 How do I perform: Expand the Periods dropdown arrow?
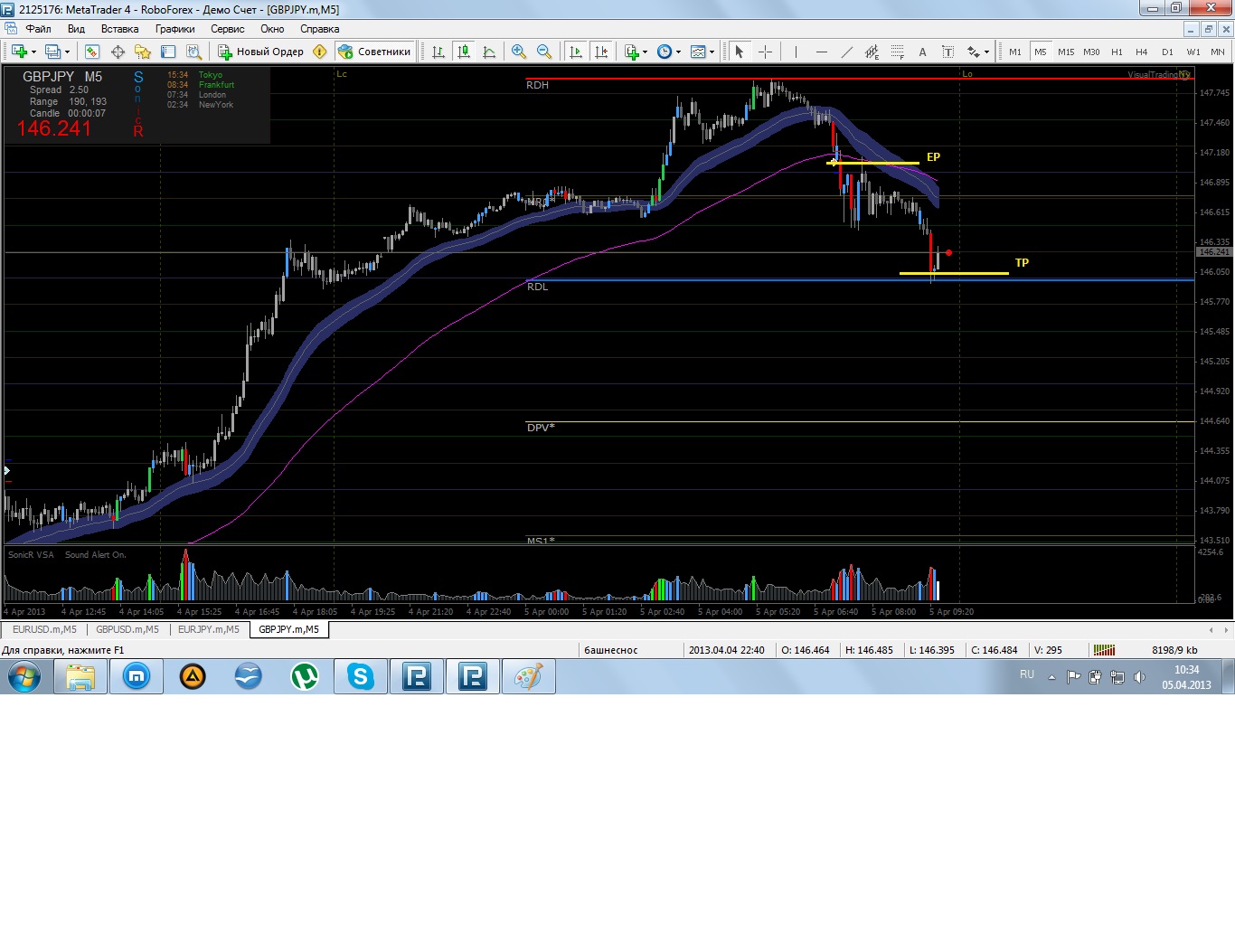(x=678, y=52)
